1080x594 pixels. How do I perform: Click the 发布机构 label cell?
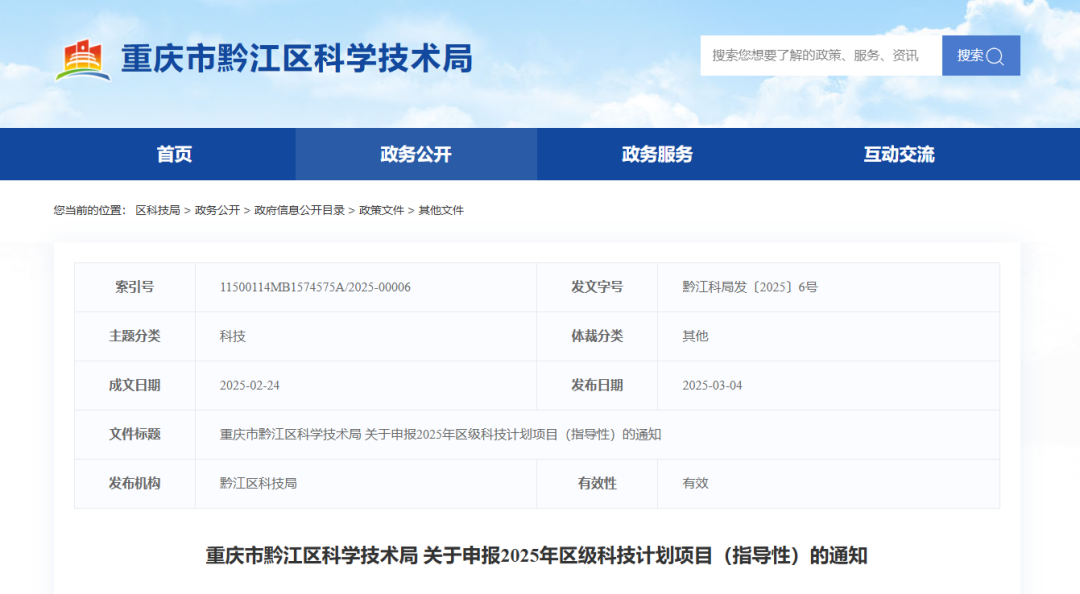(135, 484)
